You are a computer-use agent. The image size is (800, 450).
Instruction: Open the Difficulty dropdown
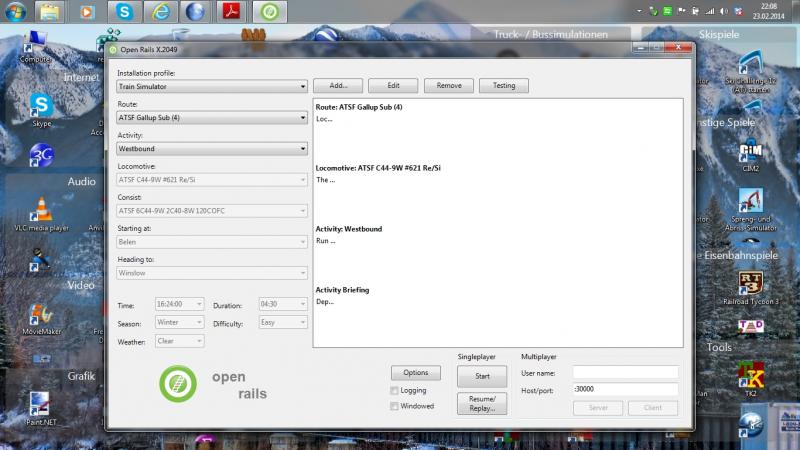[283, 322]
